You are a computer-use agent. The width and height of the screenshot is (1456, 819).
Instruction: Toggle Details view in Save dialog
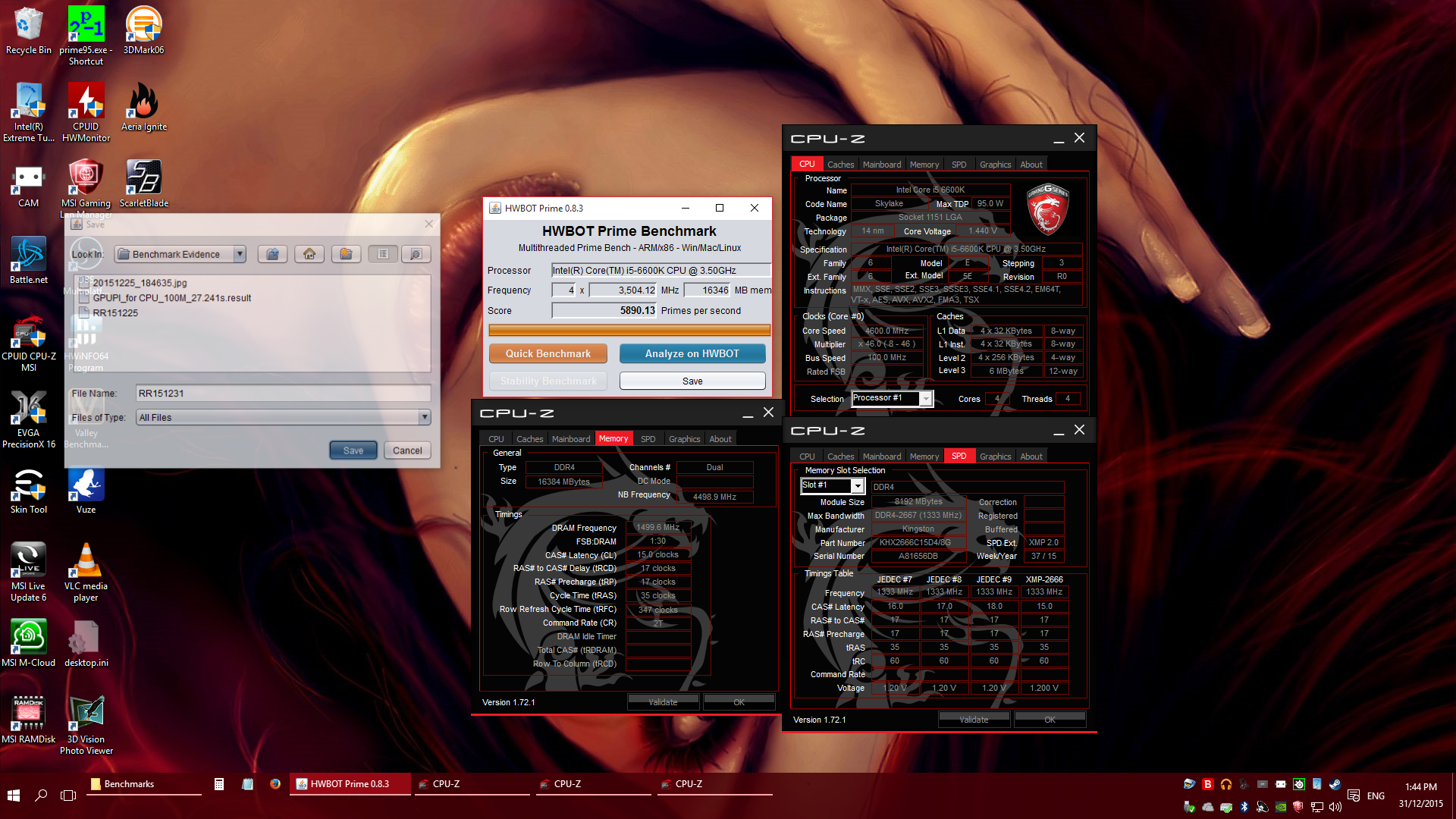(416, 254)
